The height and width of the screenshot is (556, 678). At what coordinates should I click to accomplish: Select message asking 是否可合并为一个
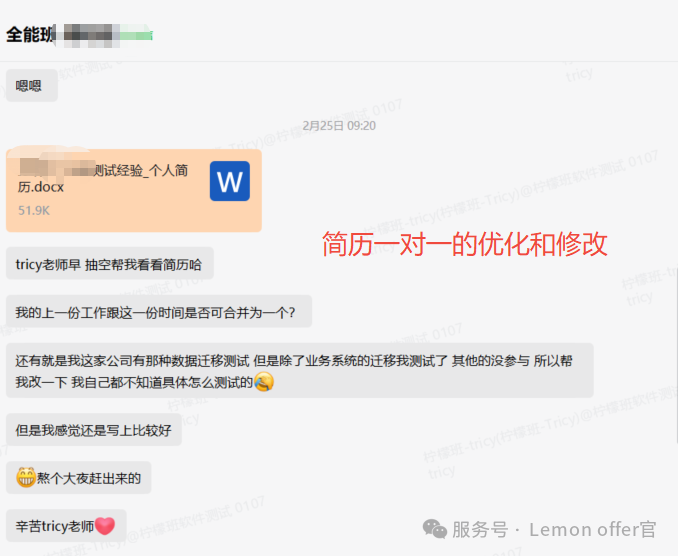point(159,311)
